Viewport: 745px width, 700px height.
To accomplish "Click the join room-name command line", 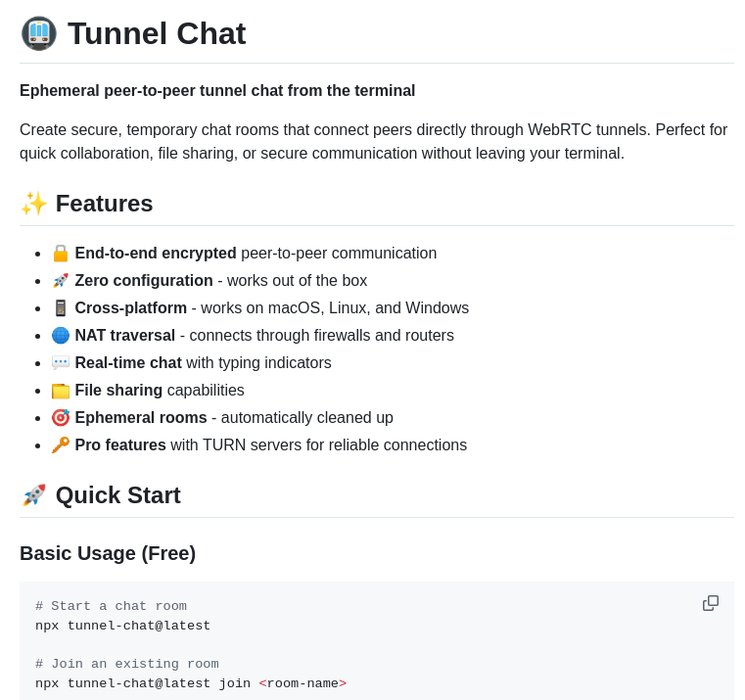I will click(190, 684).
